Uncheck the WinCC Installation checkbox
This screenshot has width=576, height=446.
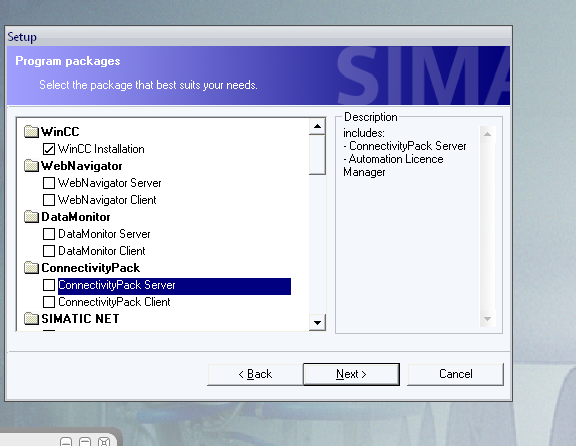pos(49,149)
